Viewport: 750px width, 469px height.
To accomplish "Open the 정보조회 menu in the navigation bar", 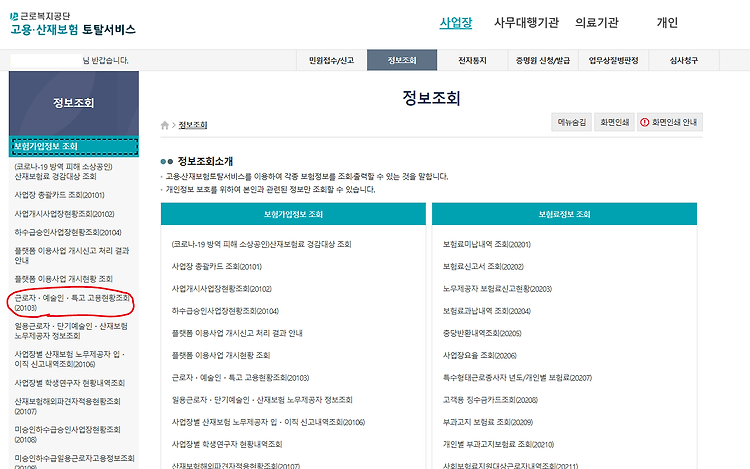I will click(x=402, y=60).
